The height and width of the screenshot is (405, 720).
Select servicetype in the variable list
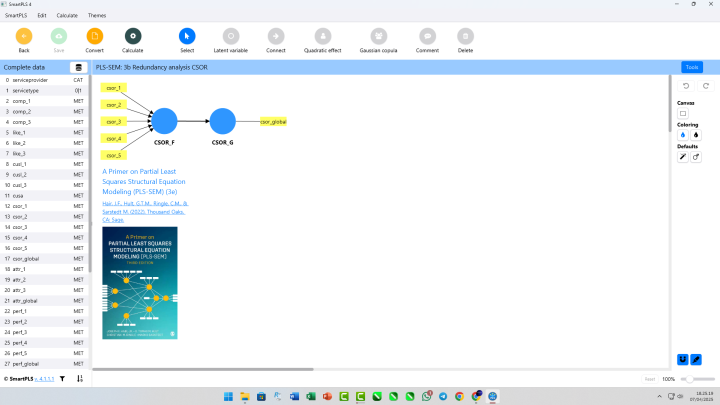click(44, 90)
